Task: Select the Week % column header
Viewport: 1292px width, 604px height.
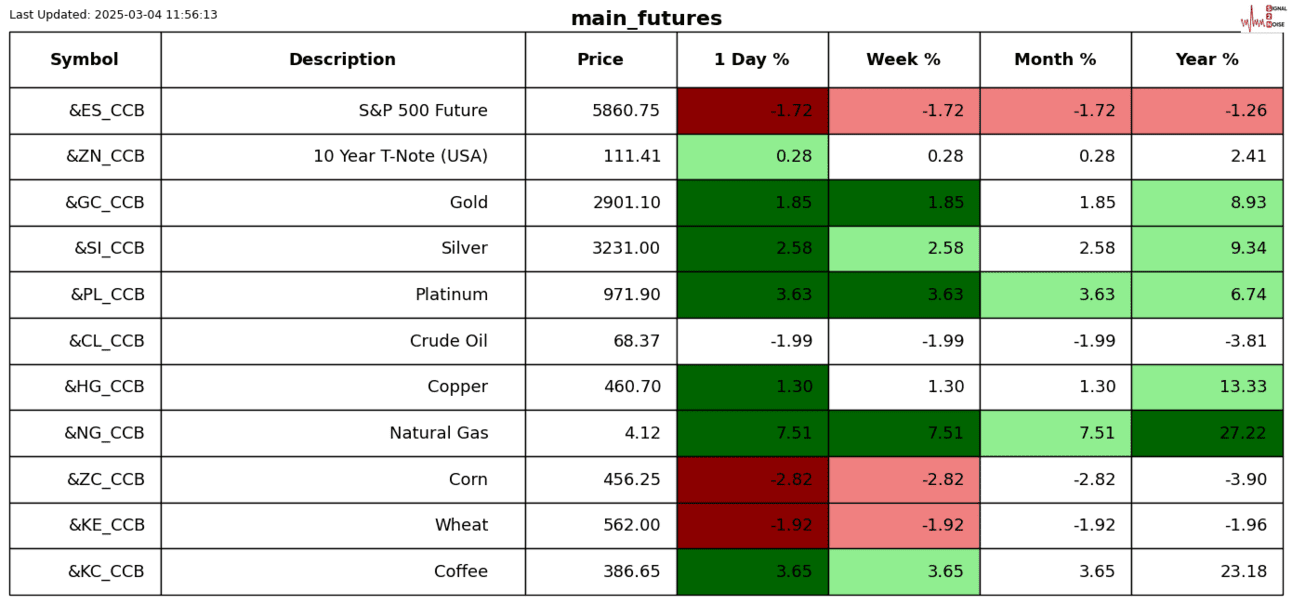Action: (x=903, y=60)
